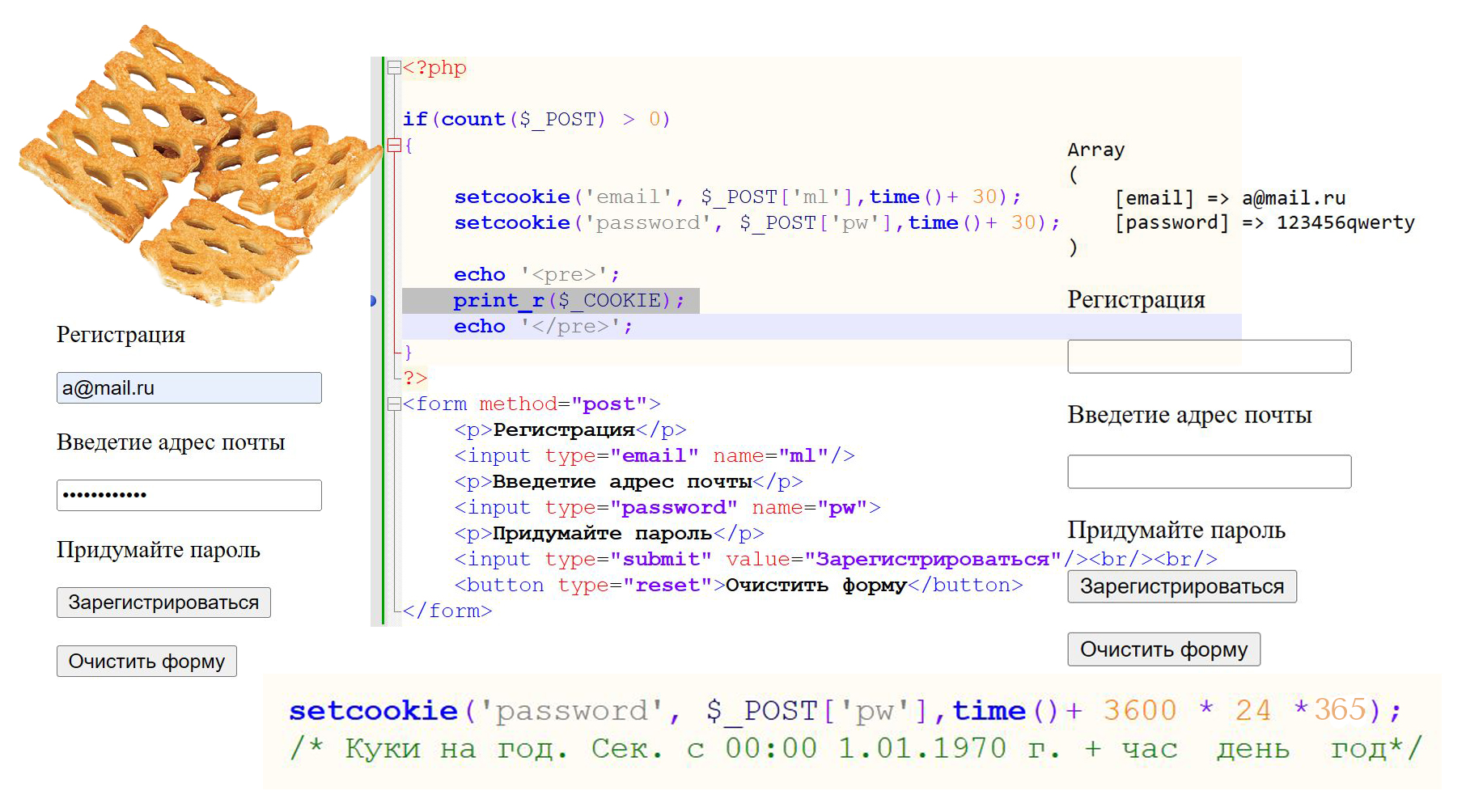Click the 3600 value in bottom setcookie snippet
The width and height of the screenshot is (1466, 812).
(x=1139, y=710)
